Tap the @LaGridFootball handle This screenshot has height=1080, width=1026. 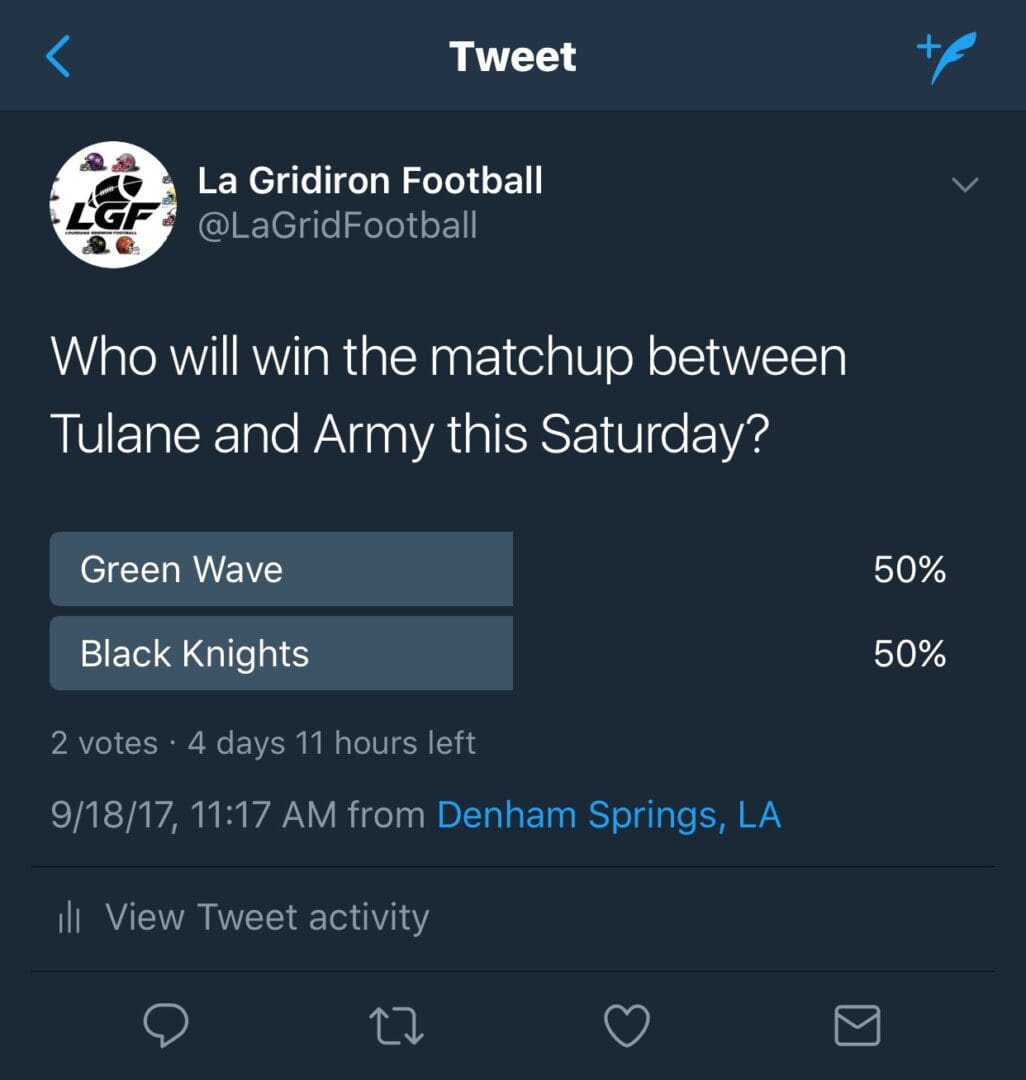tap(337, 225)
